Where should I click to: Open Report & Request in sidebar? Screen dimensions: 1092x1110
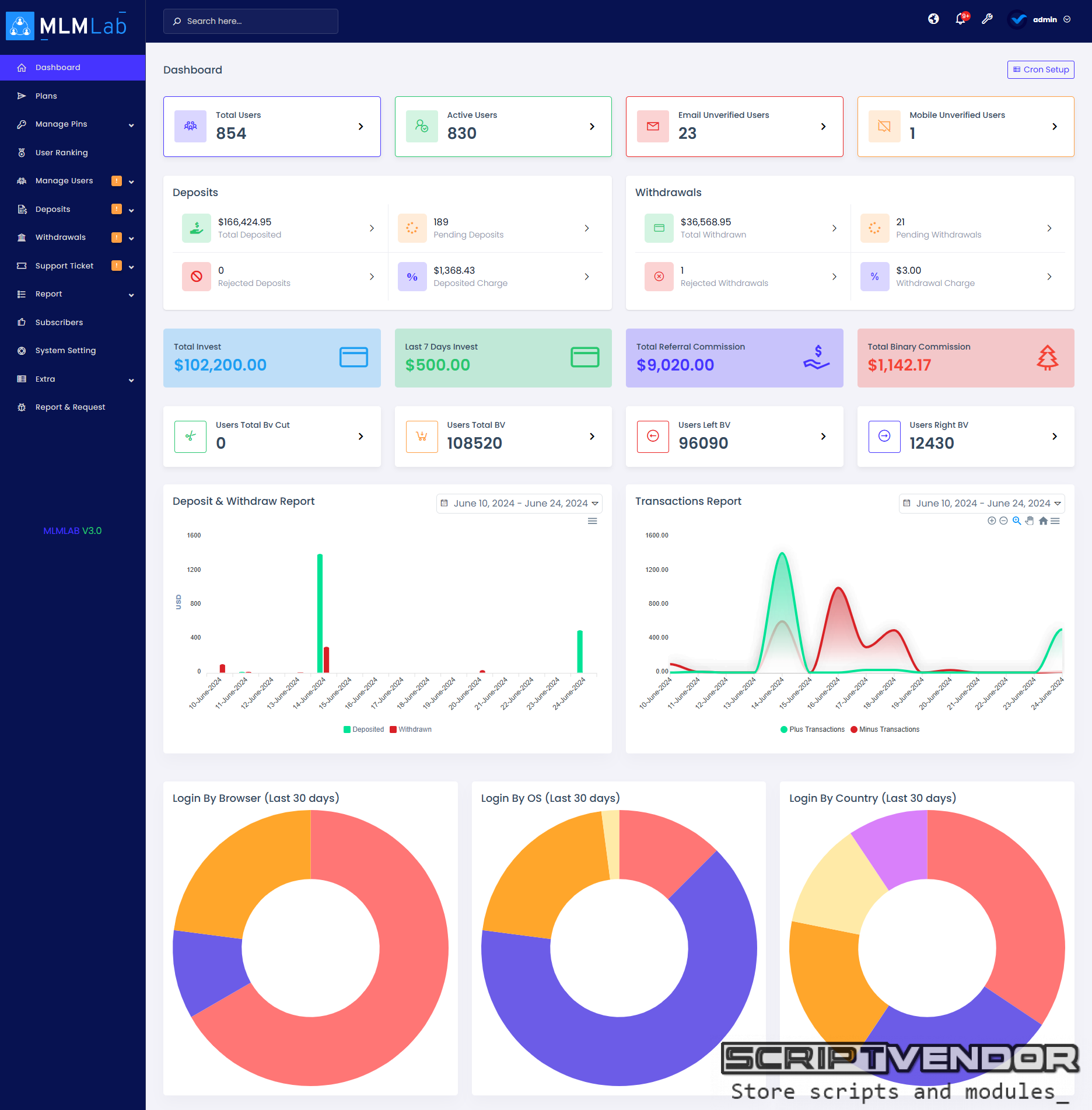(72, 407)
